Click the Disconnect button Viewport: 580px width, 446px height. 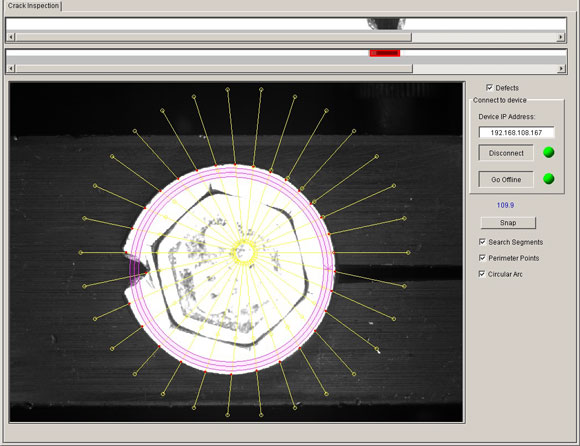tap(506, 153)
